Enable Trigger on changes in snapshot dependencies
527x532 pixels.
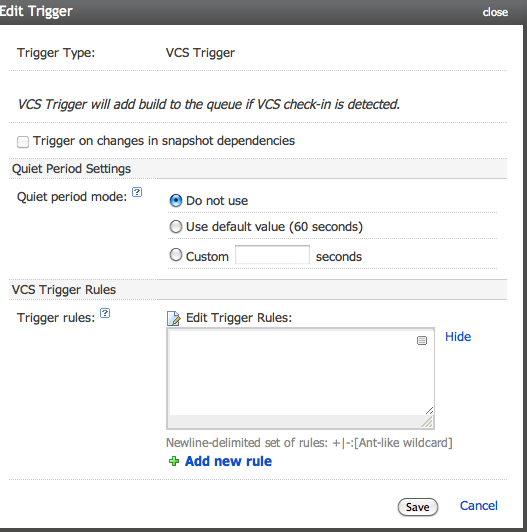click(x=23, y=141)
